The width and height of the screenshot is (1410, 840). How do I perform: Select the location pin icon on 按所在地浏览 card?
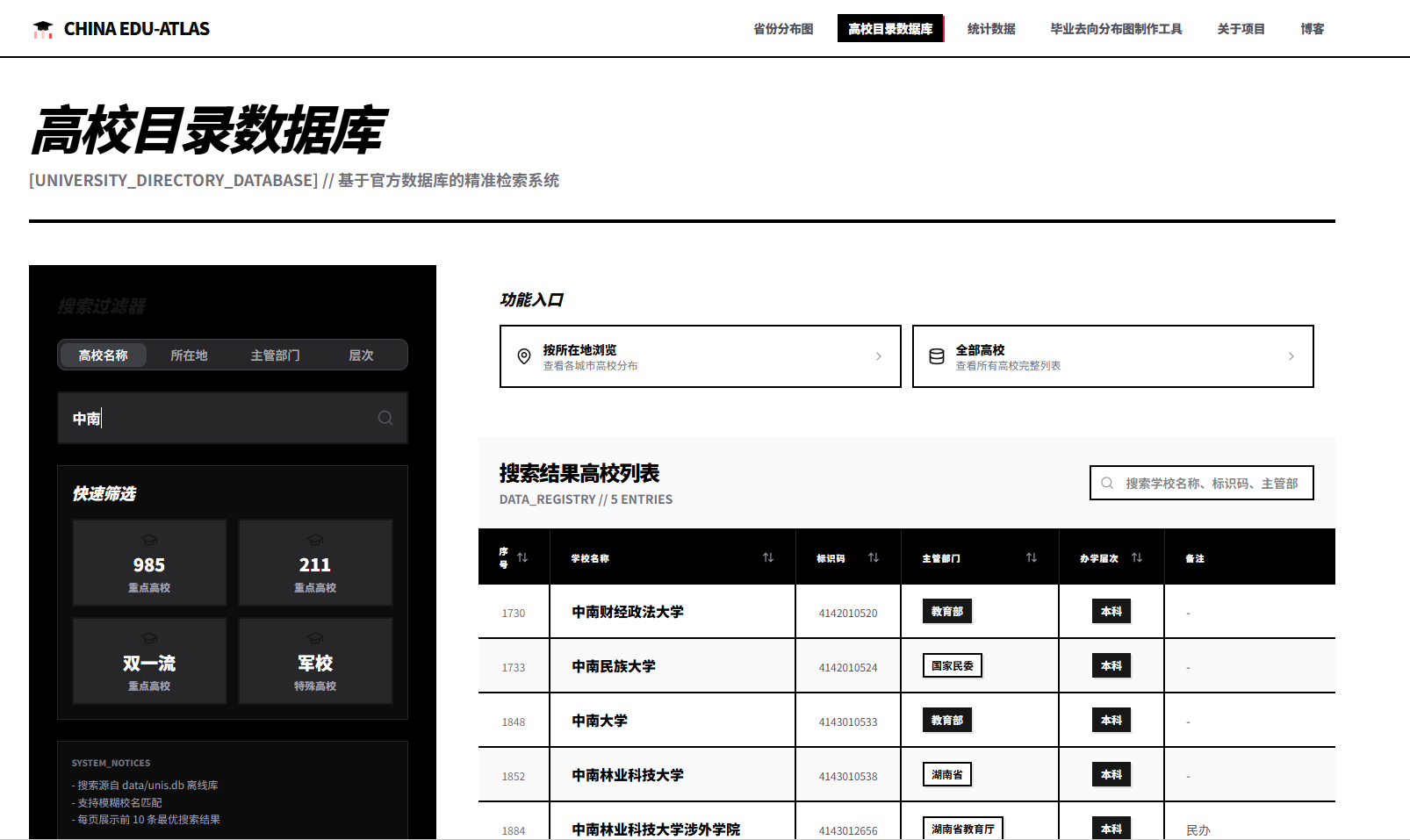(x=522, y=356)
